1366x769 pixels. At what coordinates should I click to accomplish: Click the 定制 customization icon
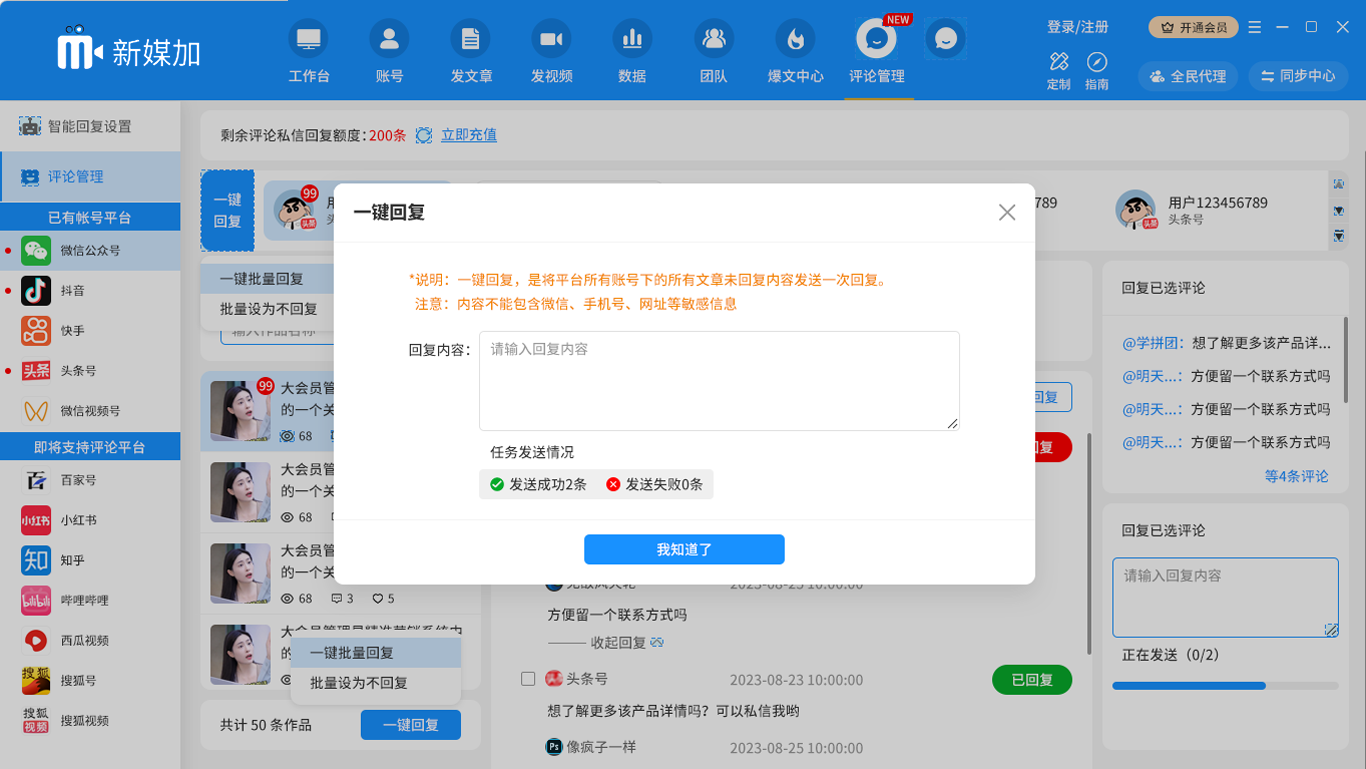[1059, 62]
